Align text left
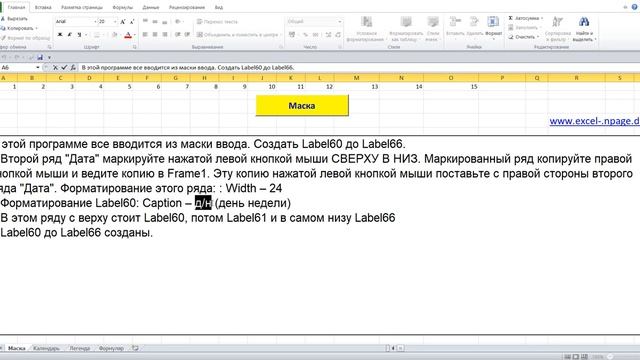The height and width of the screenshot is (360, 640). click(145, 35)
